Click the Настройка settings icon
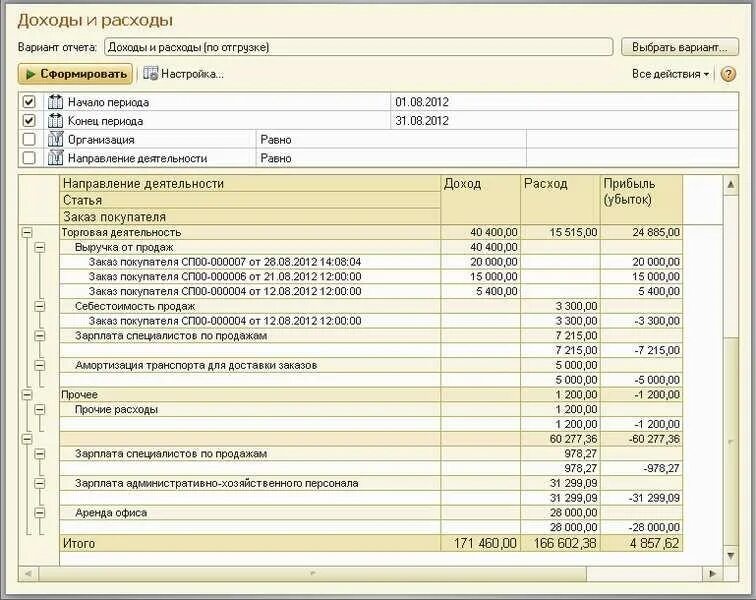 point(150,74)
